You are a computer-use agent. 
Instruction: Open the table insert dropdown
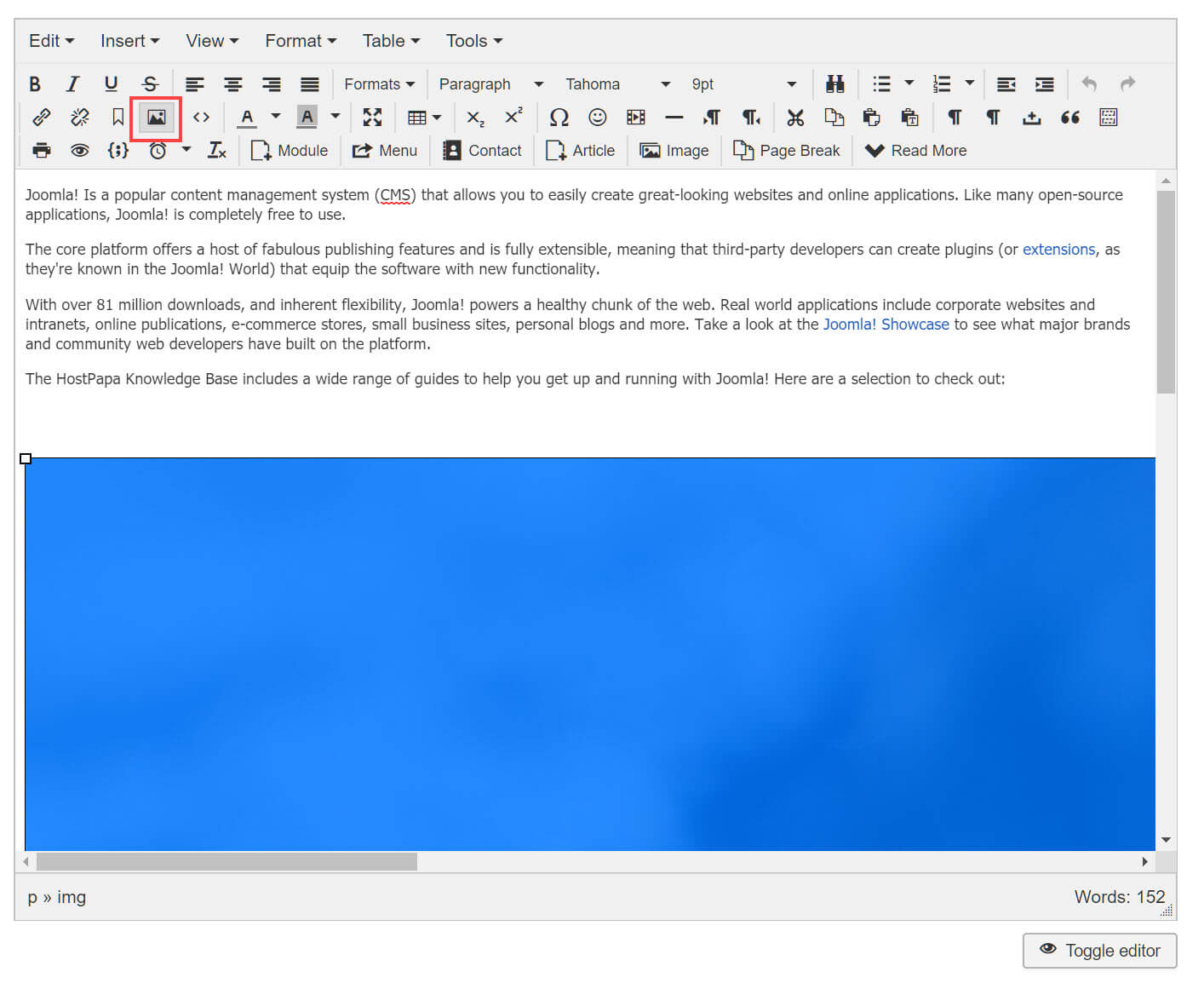[x=424, y=118]
